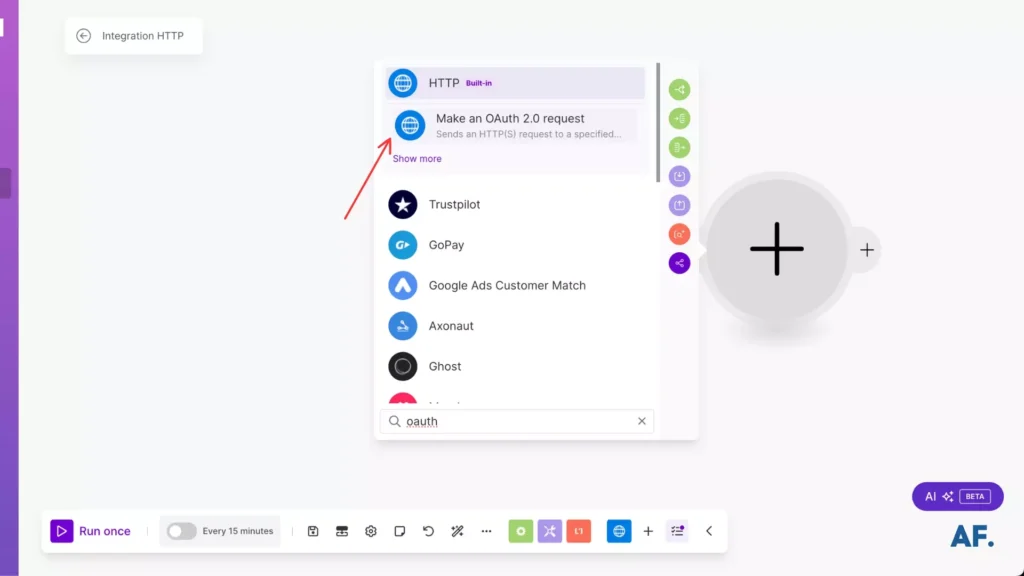Open the checklist icon in the toolbar
Viewport: 1024px width, 576px height.
pos(677,531)
